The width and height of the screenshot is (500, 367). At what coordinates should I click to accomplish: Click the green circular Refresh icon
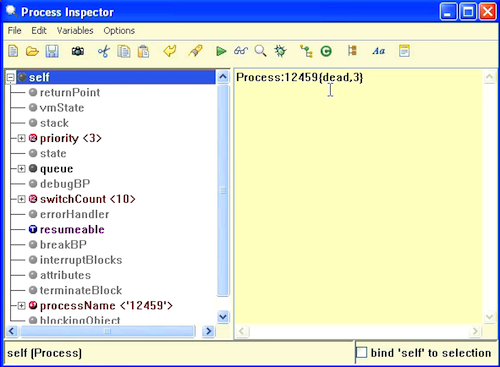(x=326, y=51)
